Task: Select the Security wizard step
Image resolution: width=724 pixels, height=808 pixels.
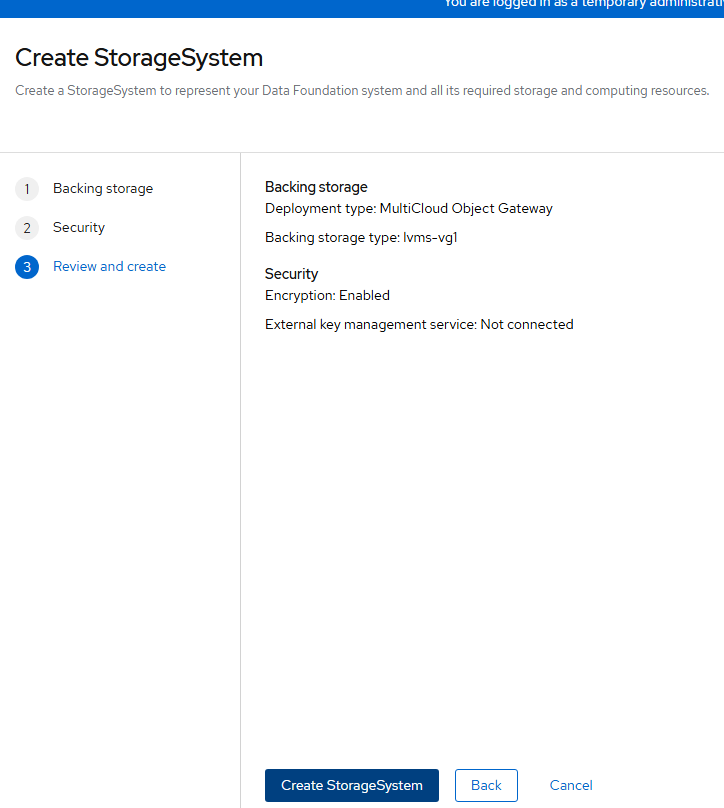Action: pyautogui.click(x=79, y=227)
